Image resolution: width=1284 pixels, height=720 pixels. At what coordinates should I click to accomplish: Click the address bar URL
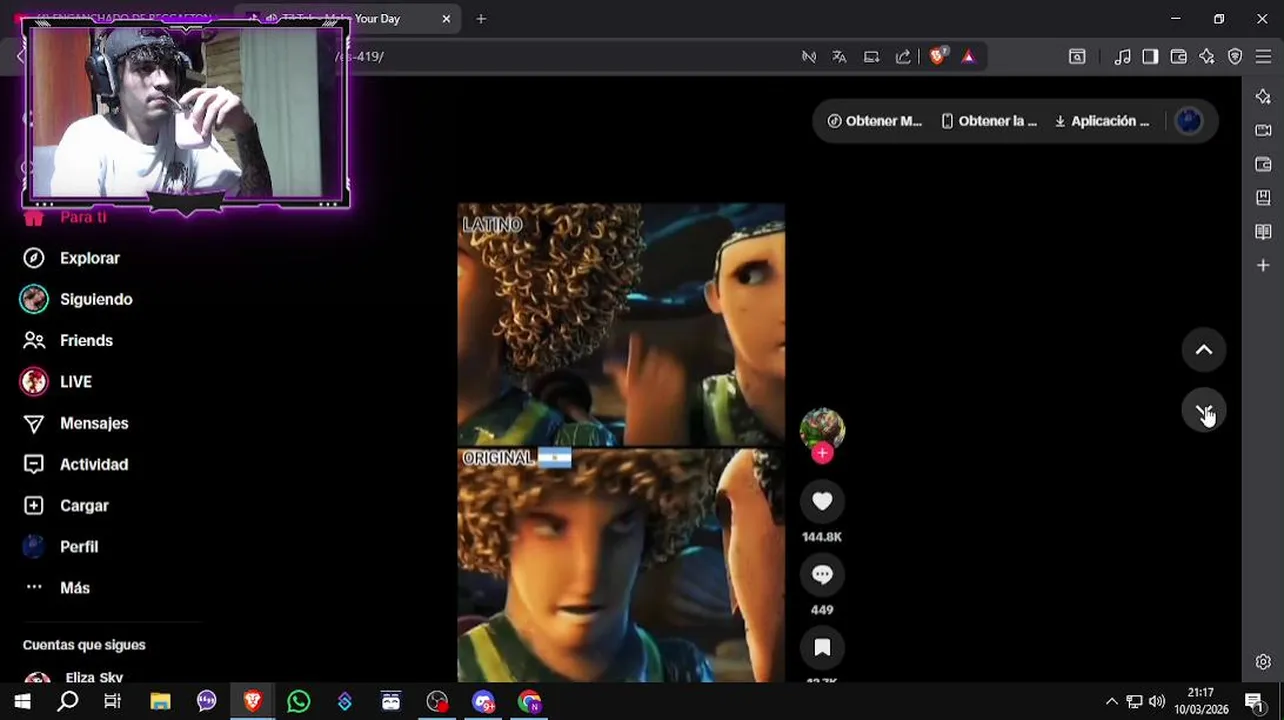359,57
